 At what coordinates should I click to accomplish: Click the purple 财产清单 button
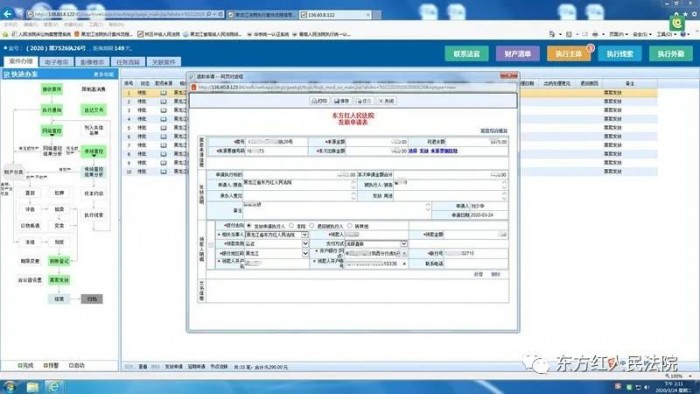517,54
